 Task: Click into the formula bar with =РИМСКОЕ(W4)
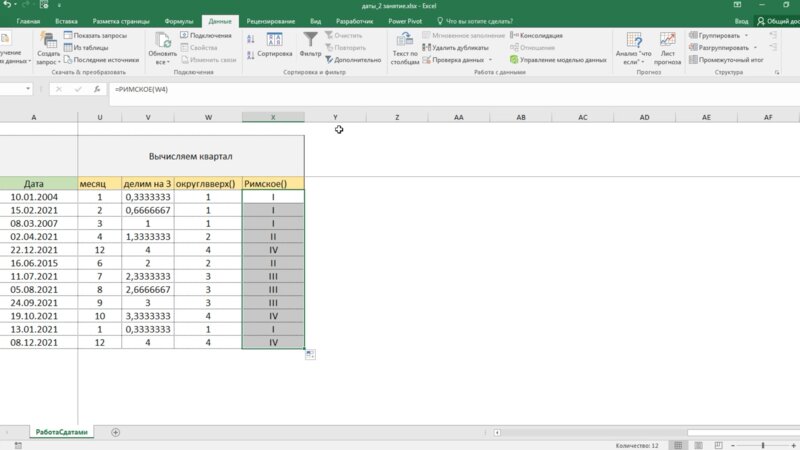[x=454, y=89]
